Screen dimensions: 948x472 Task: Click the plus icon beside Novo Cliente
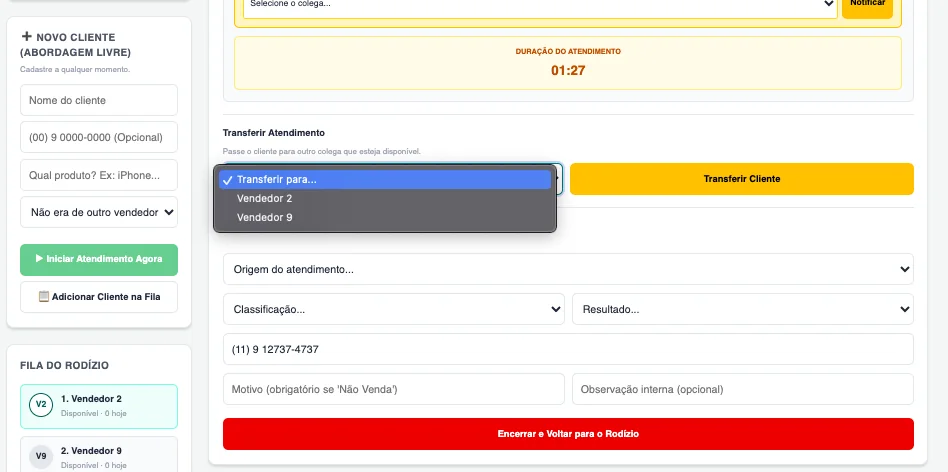point(27,37)
